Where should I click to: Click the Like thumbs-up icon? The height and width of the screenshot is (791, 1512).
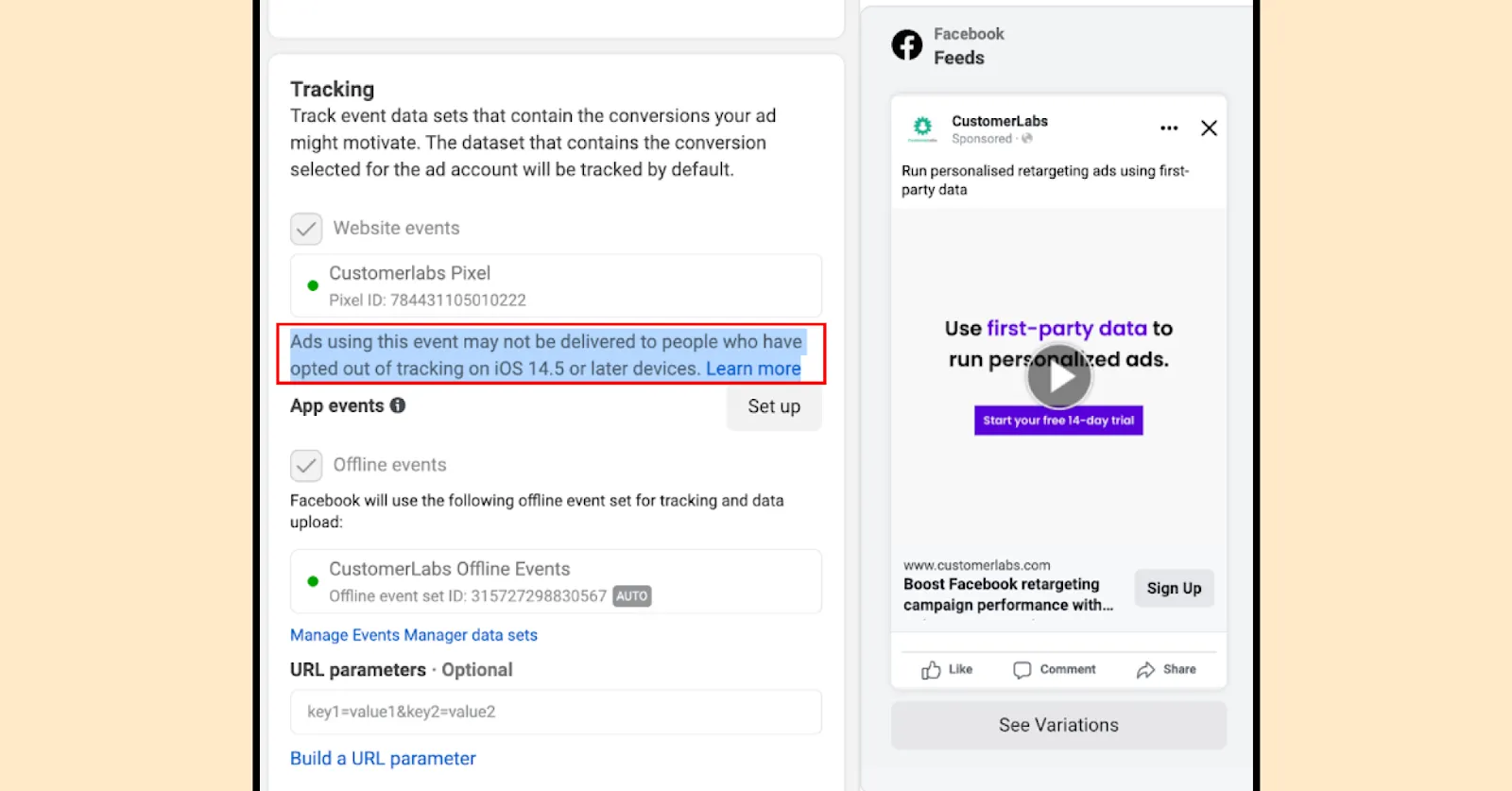931,670
